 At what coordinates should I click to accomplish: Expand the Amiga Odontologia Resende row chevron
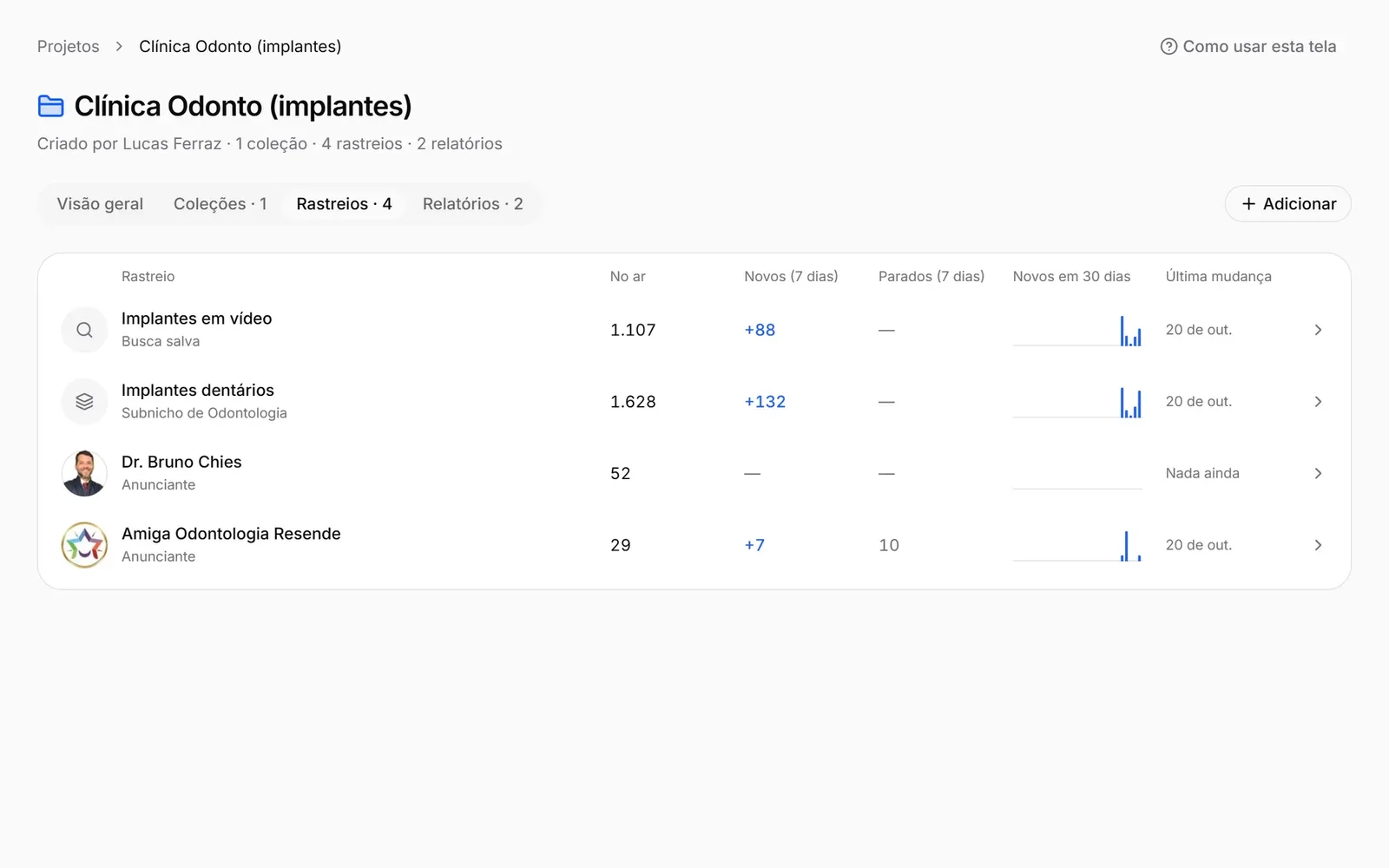coord(1318,545)
